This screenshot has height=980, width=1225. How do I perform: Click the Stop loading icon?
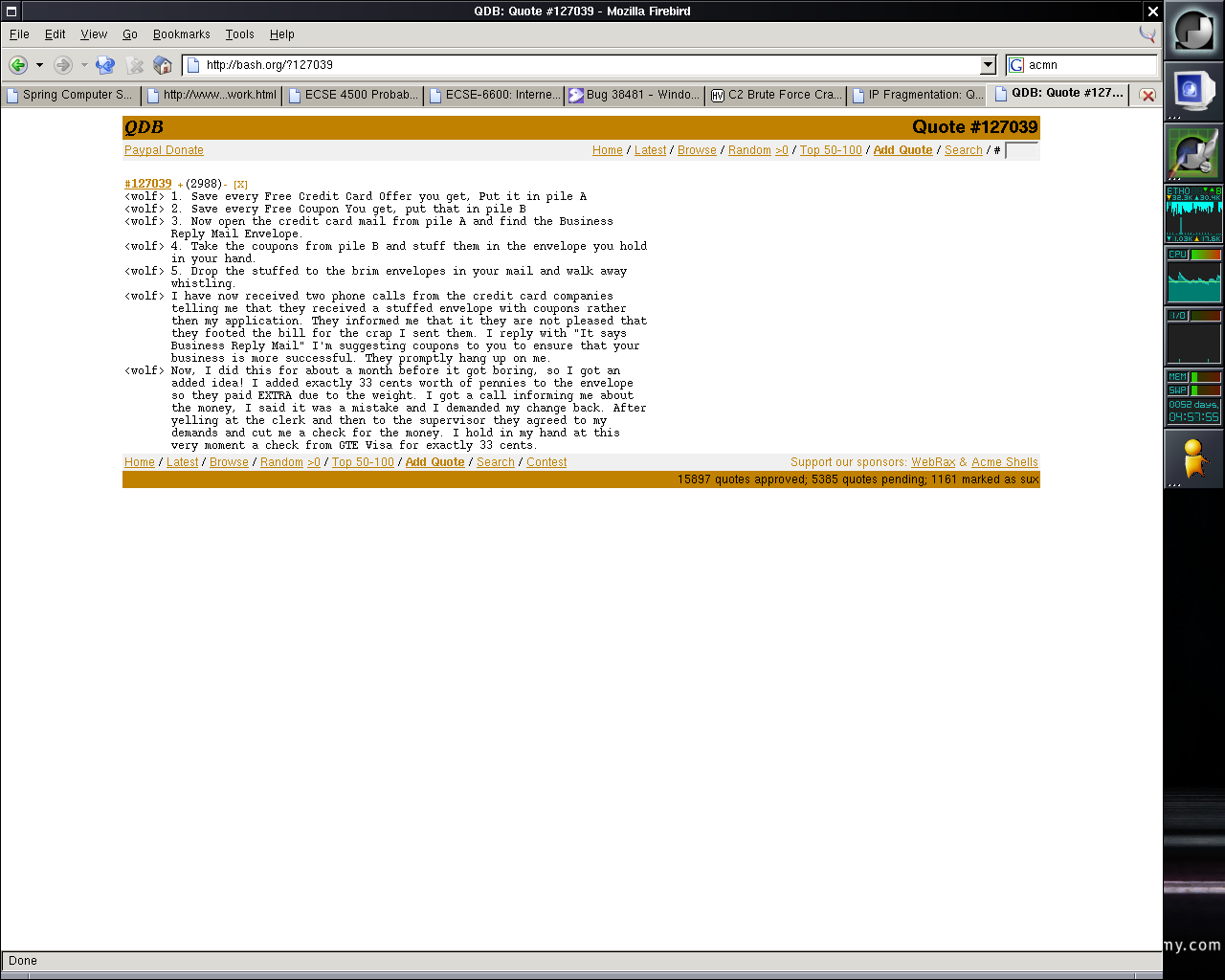pyautogui.click(x=135, y=65)
